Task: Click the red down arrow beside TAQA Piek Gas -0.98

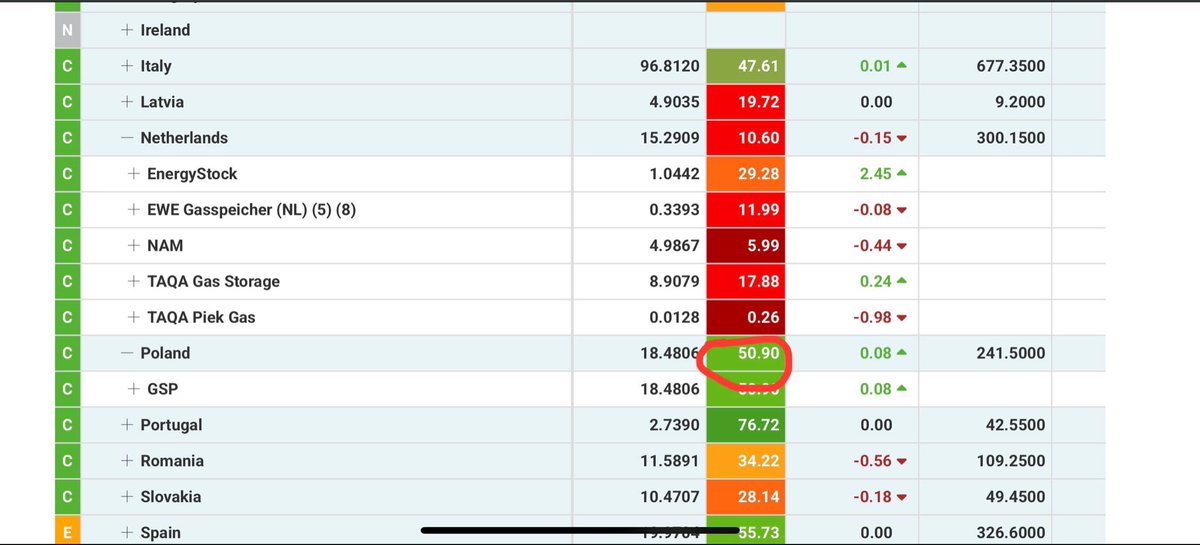Action: 902,318
